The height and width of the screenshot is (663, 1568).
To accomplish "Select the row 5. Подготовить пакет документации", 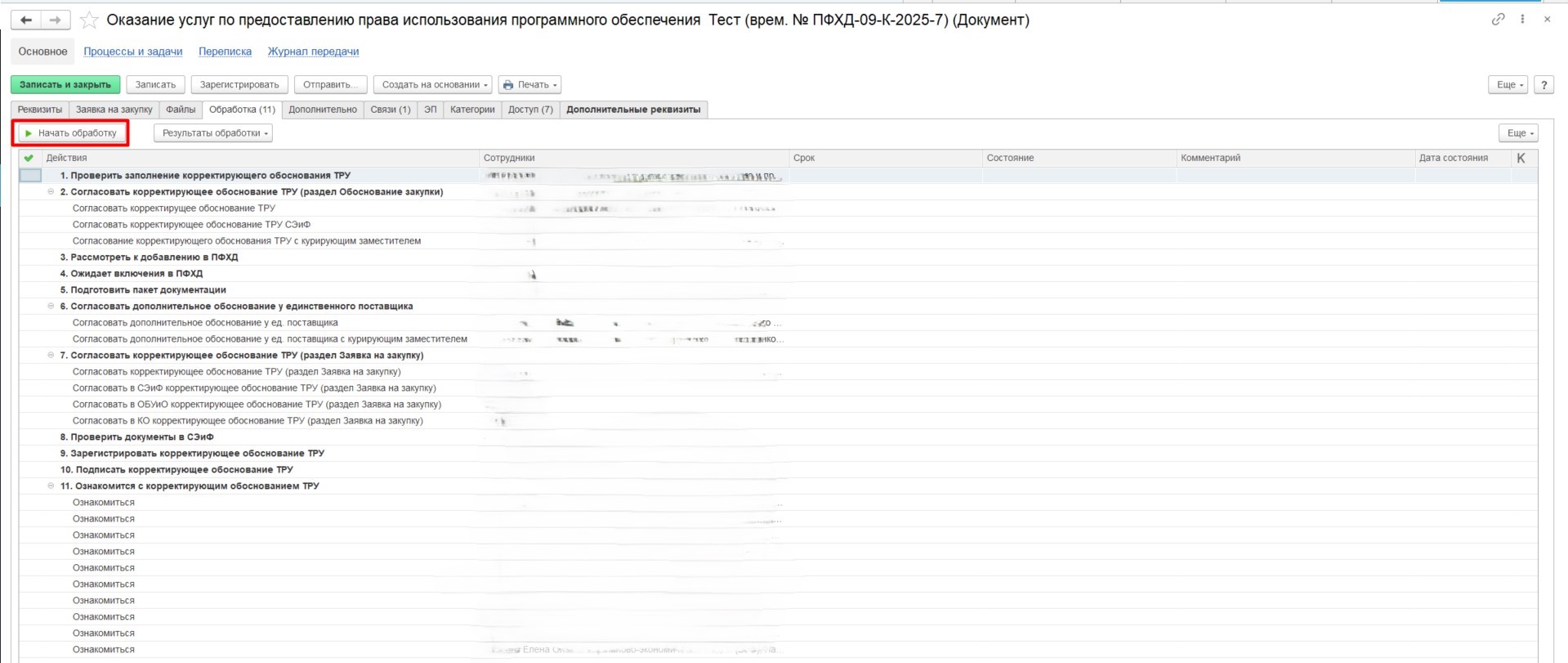I will 143,290.
